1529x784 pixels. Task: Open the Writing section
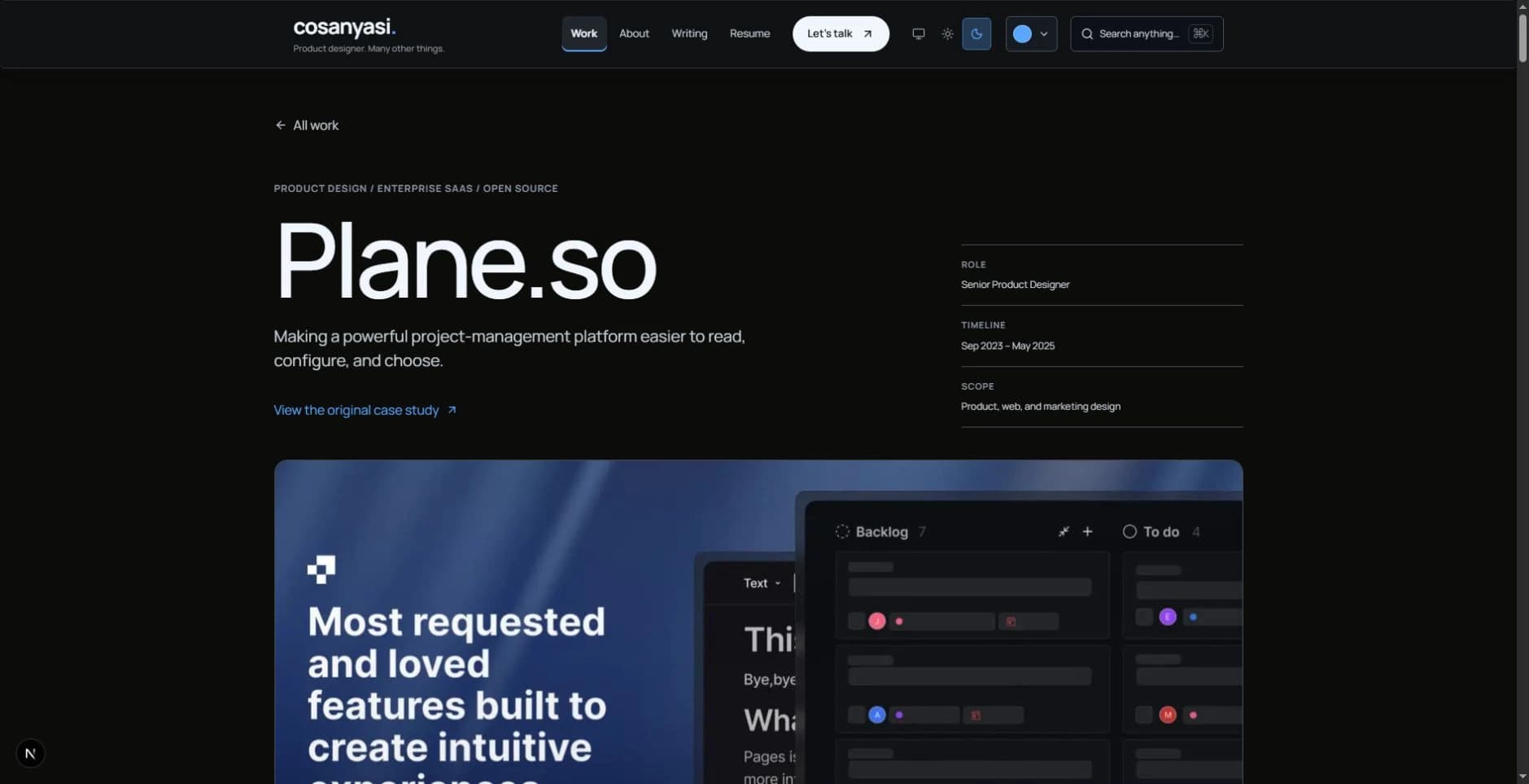[x=689, y=33]
